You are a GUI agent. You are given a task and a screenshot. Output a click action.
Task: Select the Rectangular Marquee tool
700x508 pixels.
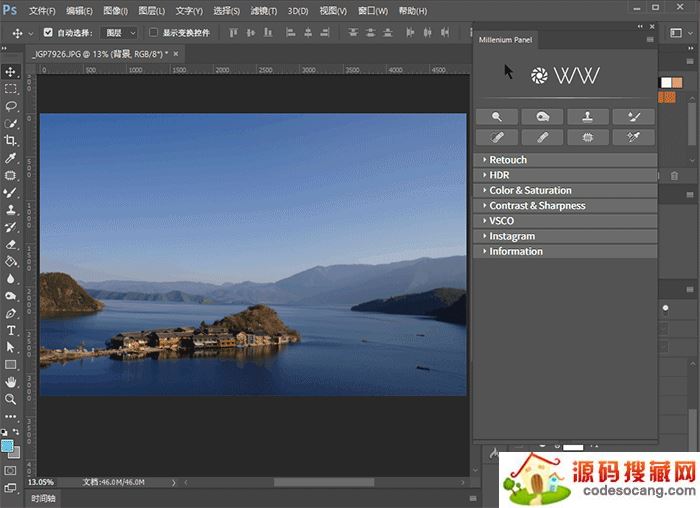point(11,88)
